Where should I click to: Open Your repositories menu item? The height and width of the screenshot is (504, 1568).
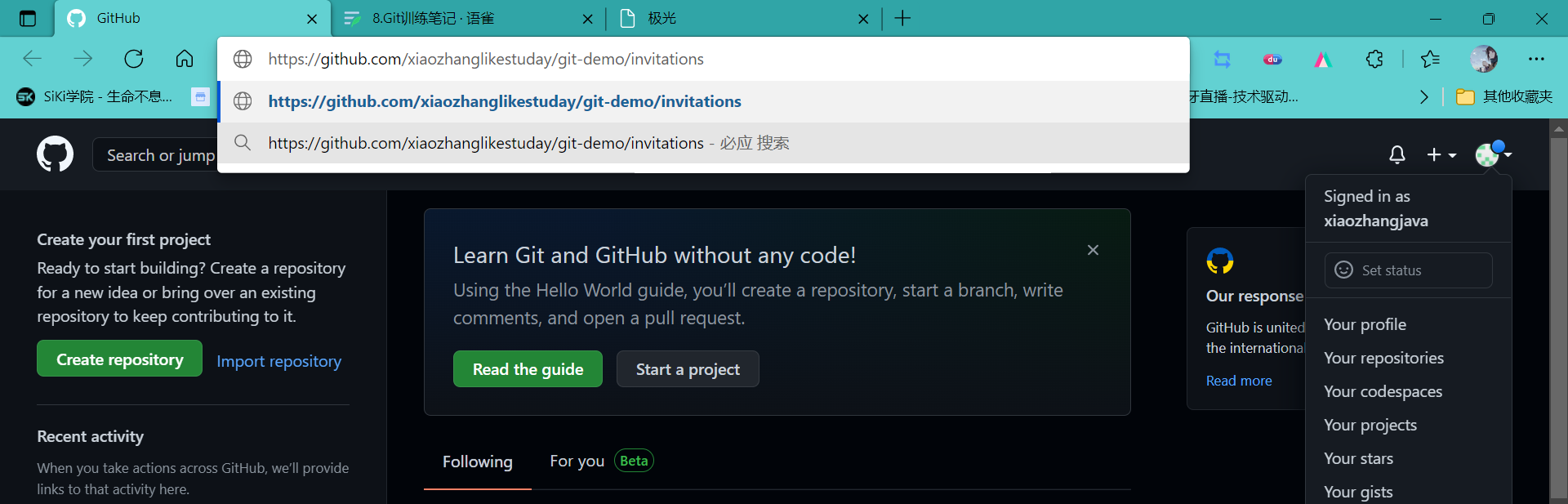point(1408,358)
